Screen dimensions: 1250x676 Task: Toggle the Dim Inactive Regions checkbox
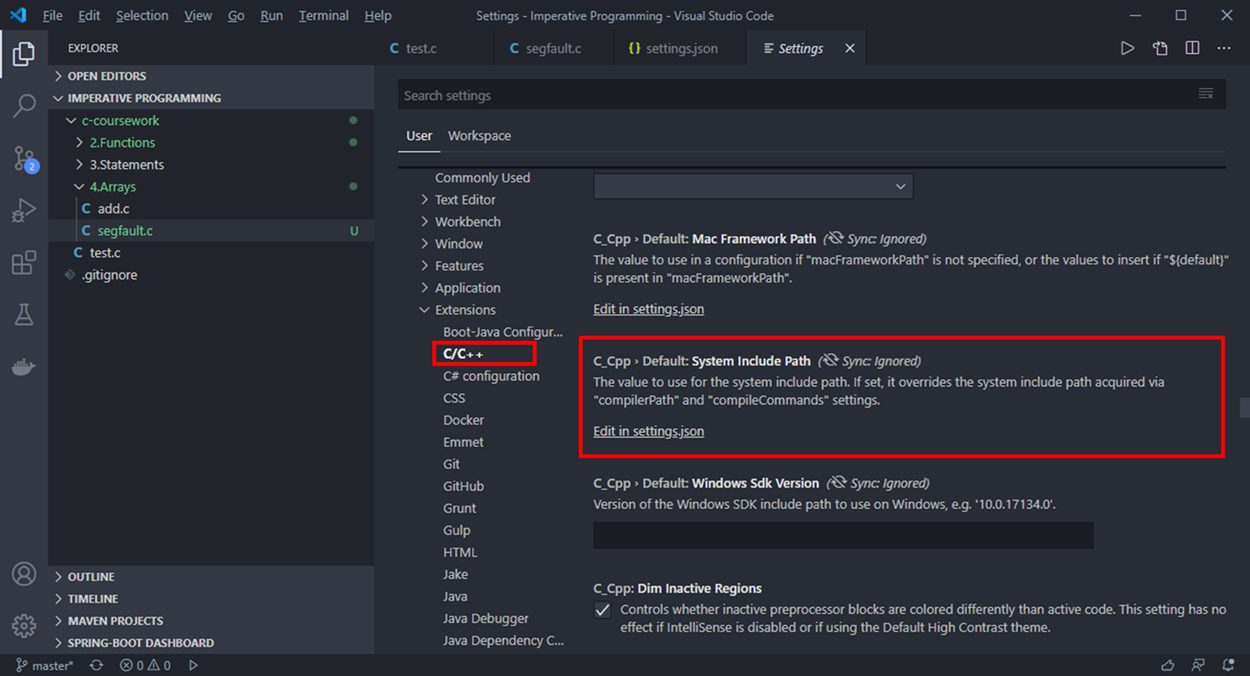click(602, 610)
